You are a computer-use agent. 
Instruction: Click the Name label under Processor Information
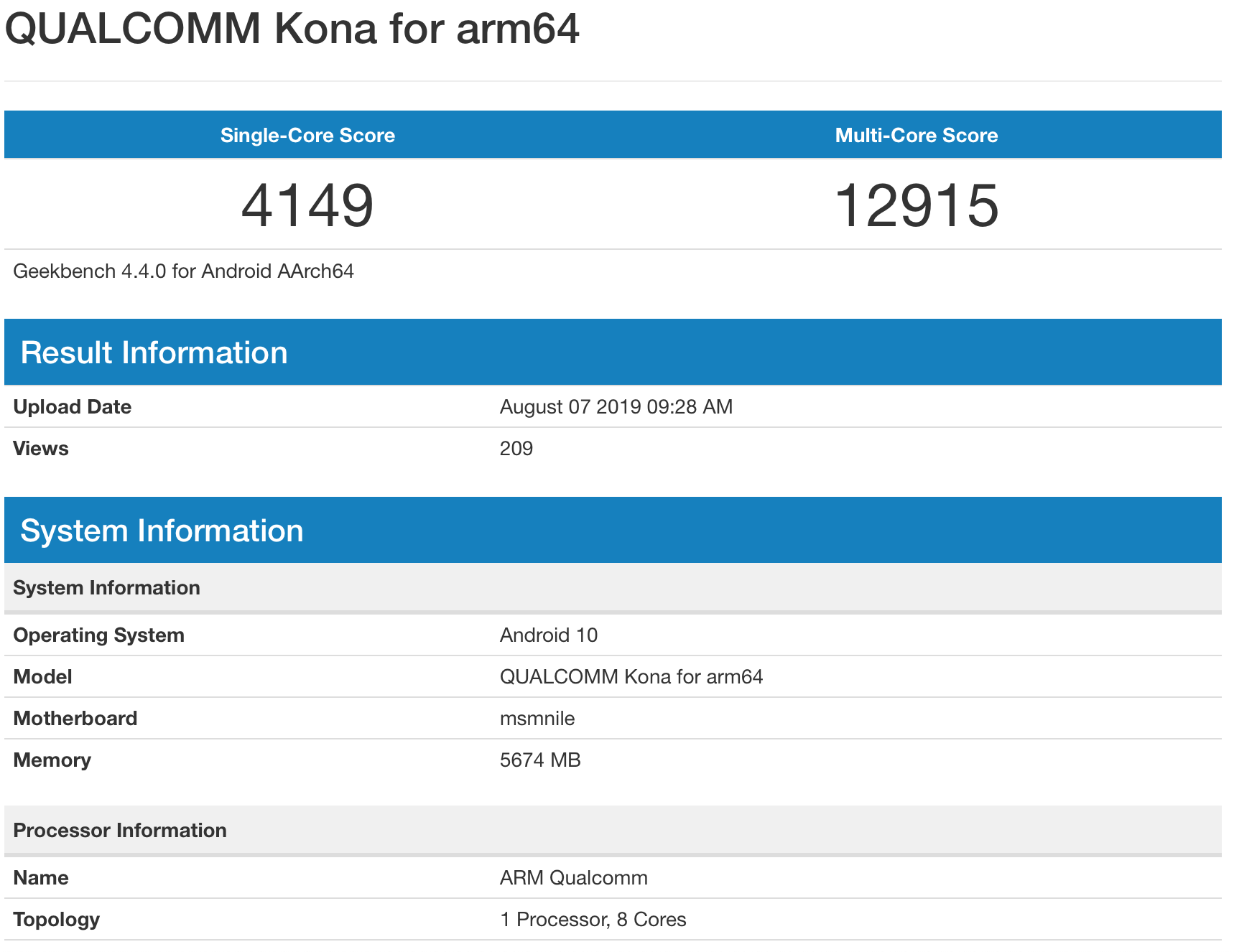coord(41,878)
